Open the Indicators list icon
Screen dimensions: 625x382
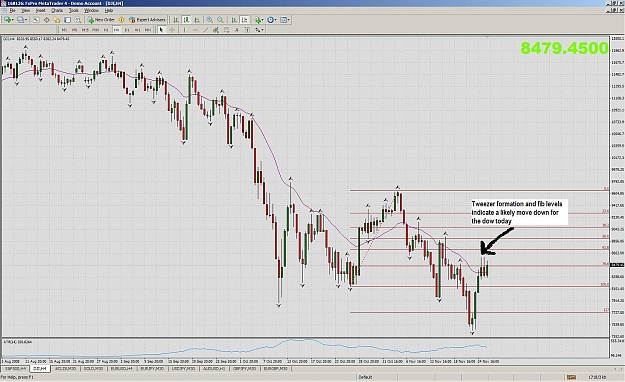coord(258,20)
